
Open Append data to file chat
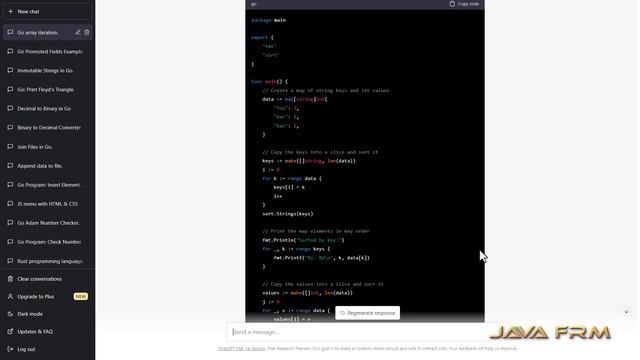click(x=47, y=166)
